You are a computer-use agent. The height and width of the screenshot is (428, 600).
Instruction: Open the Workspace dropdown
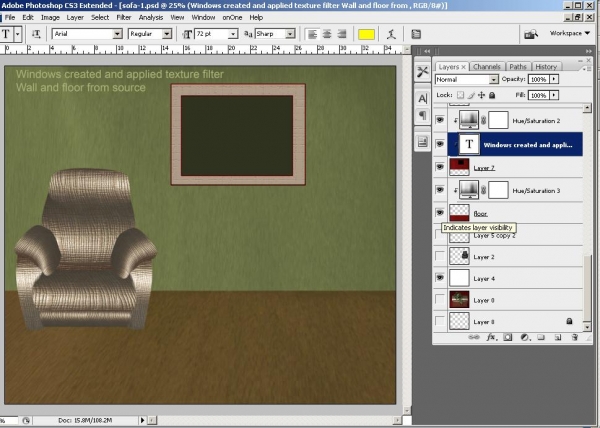(570, 34)
